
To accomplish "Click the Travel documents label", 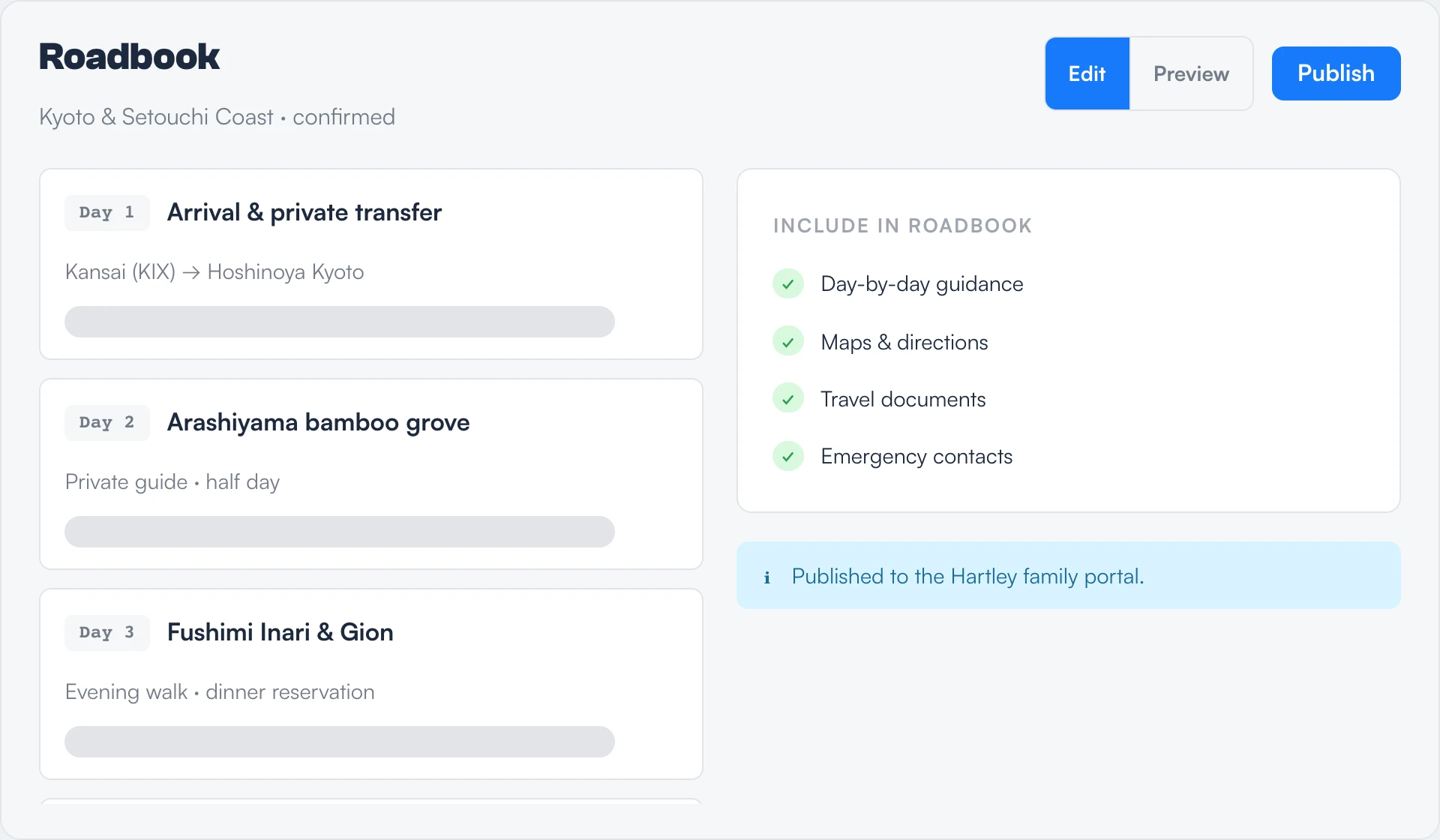I will (903, 400).
